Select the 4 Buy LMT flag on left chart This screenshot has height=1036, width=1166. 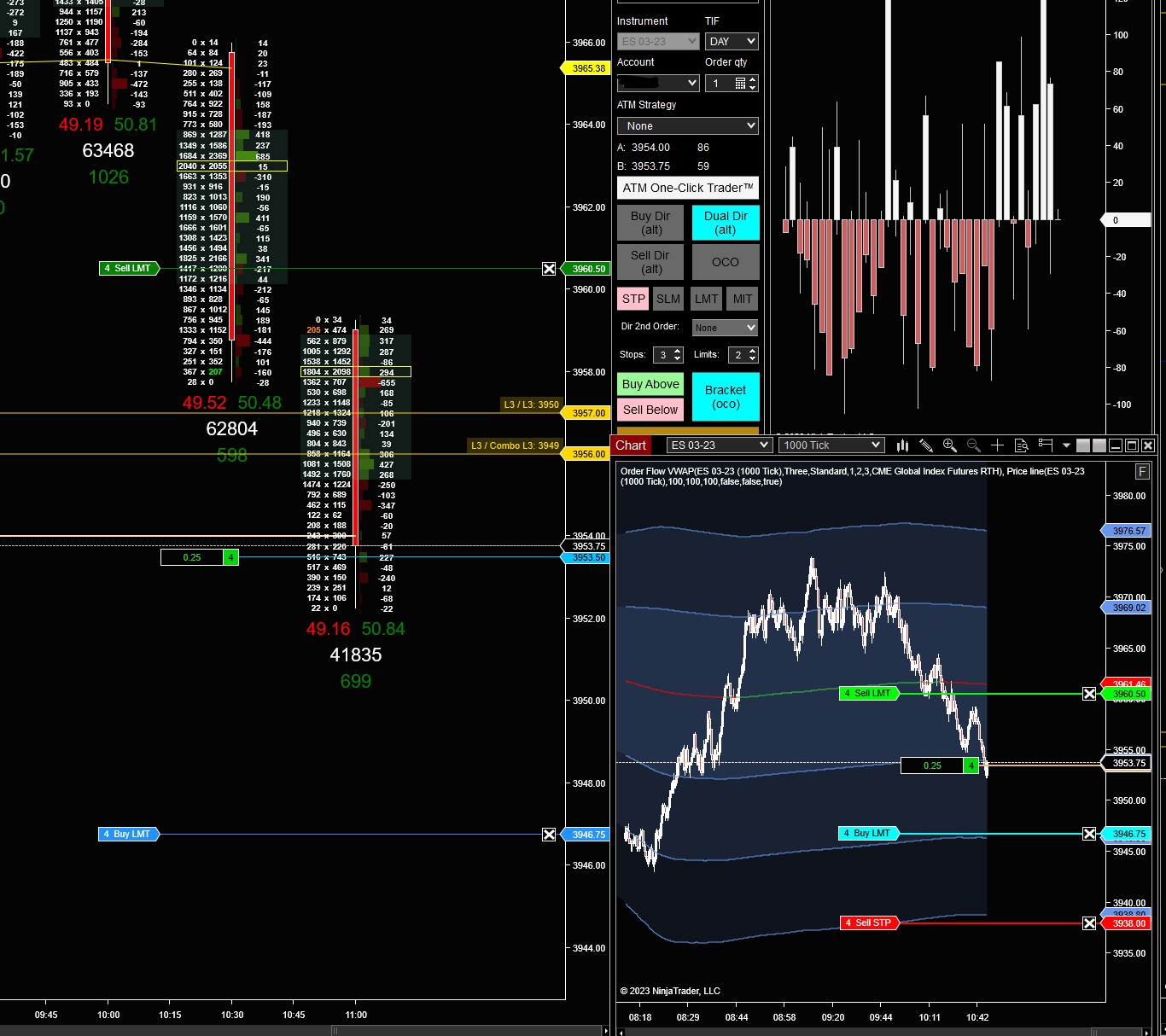(129, 835)
